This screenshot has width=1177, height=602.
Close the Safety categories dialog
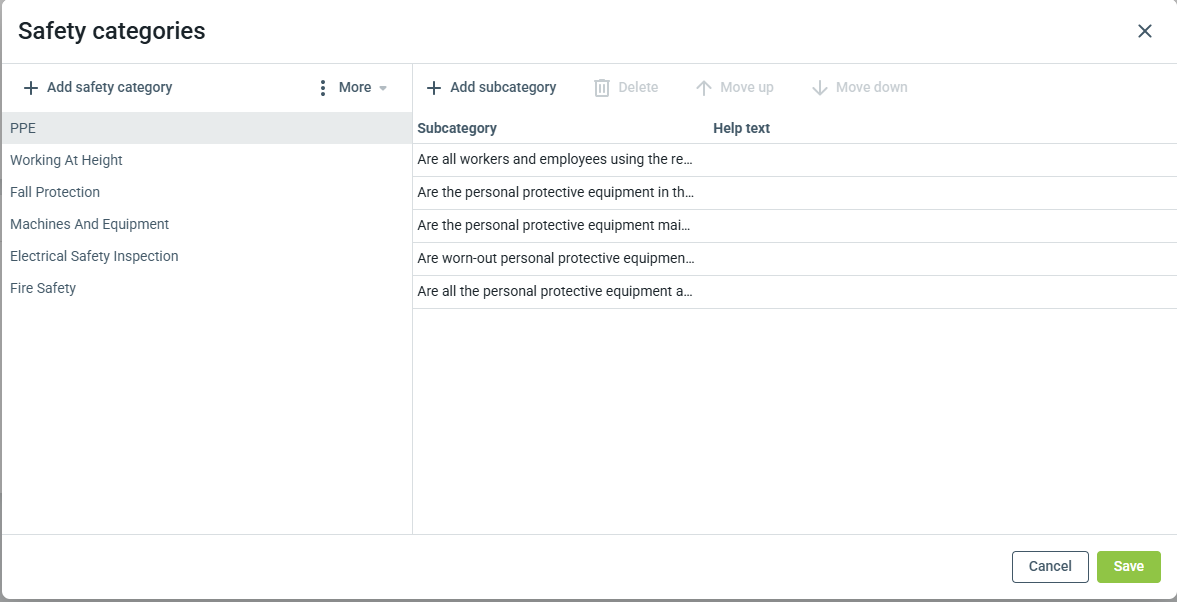[1145, 31]
